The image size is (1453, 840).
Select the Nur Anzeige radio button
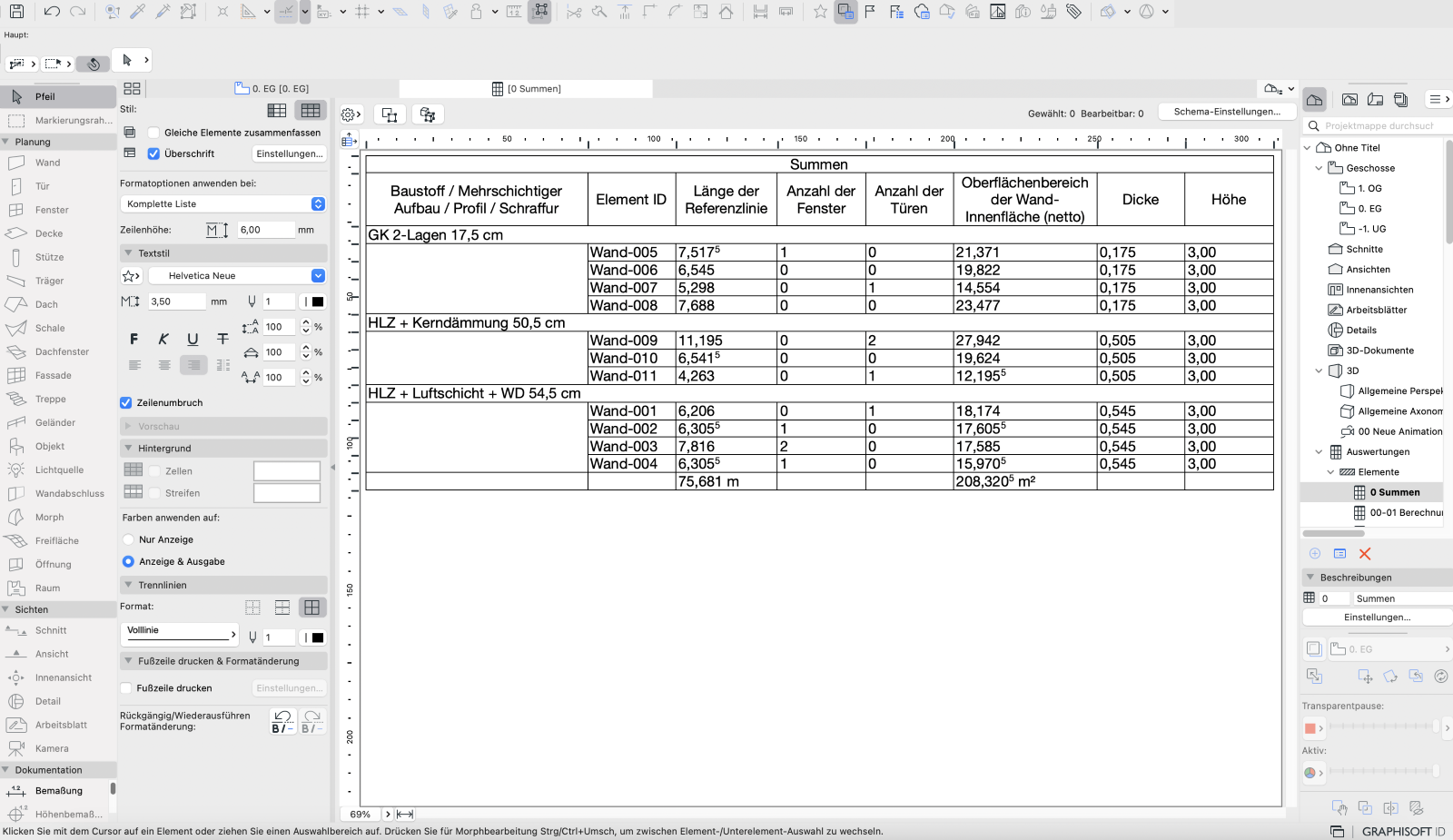click(x=129, y=539)
